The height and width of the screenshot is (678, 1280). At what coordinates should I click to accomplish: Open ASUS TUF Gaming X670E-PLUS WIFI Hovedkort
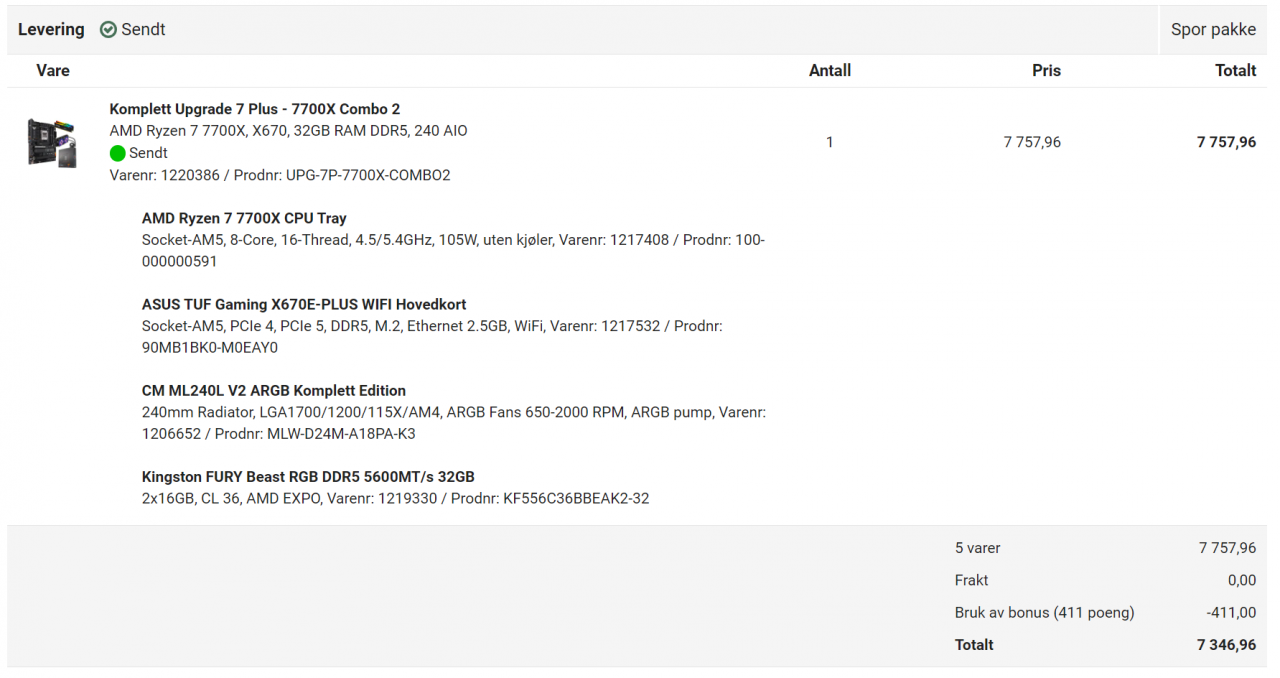tap(304, 304)
